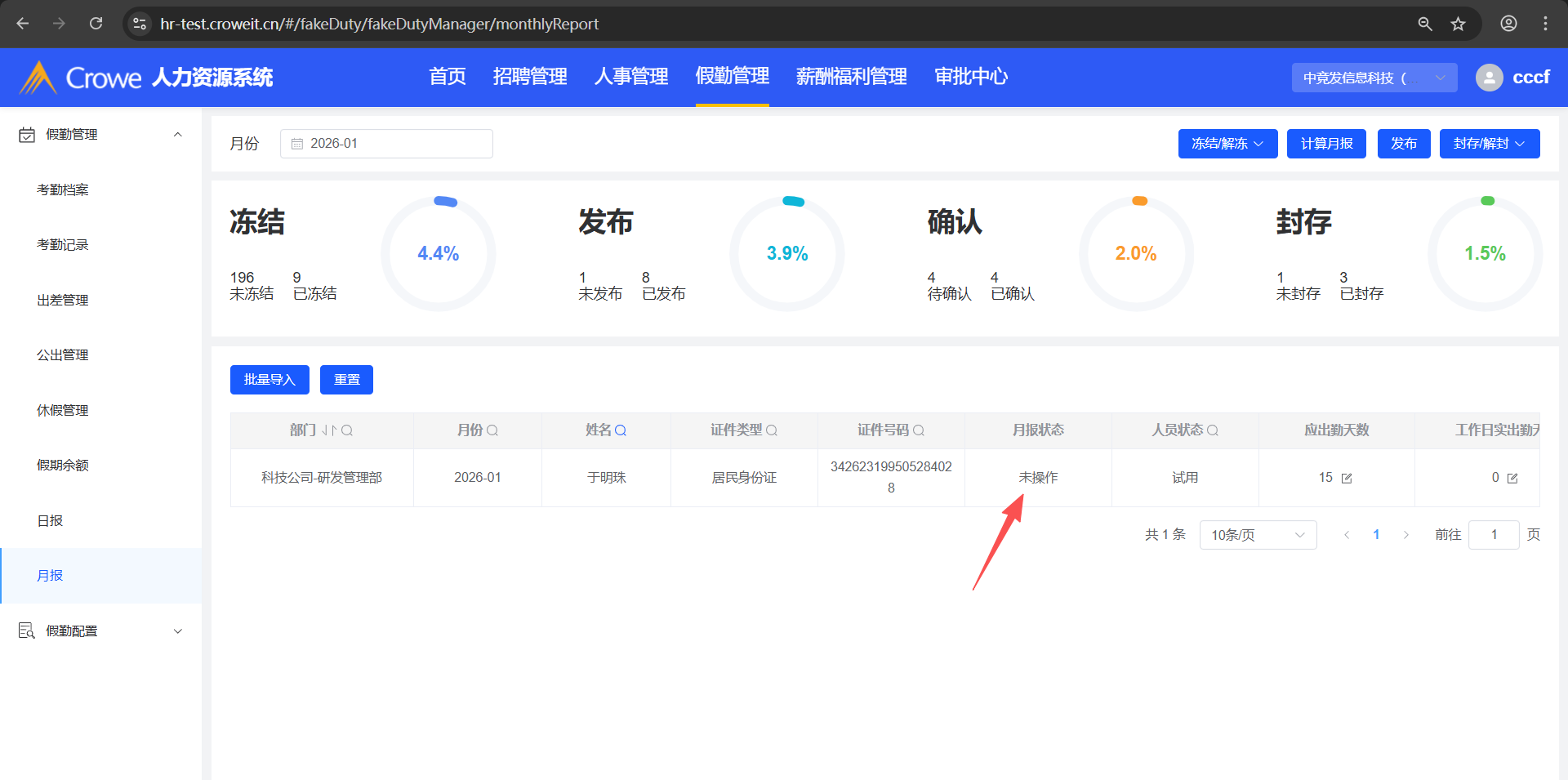Click the cccf user avatar
Screen dimensions: 1568x780
pyautogui.click(x=1489, y=78)
